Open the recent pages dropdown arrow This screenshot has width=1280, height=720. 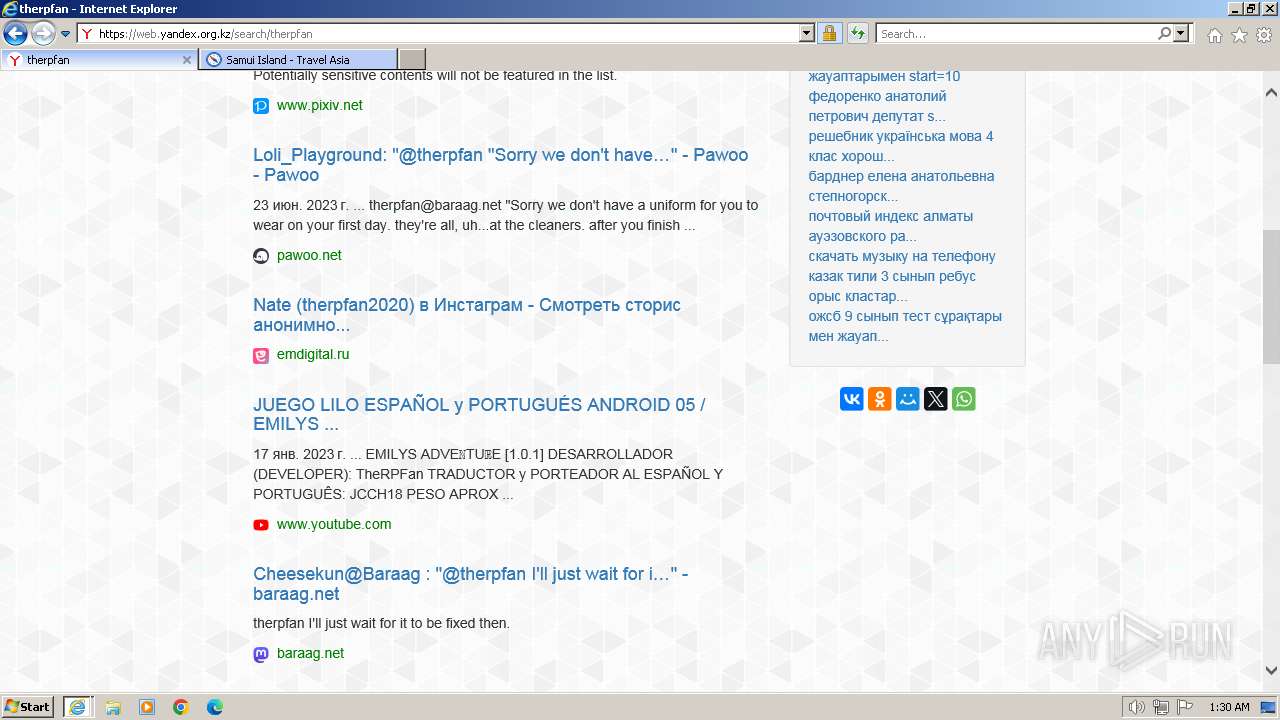click(x=65, y=34)
